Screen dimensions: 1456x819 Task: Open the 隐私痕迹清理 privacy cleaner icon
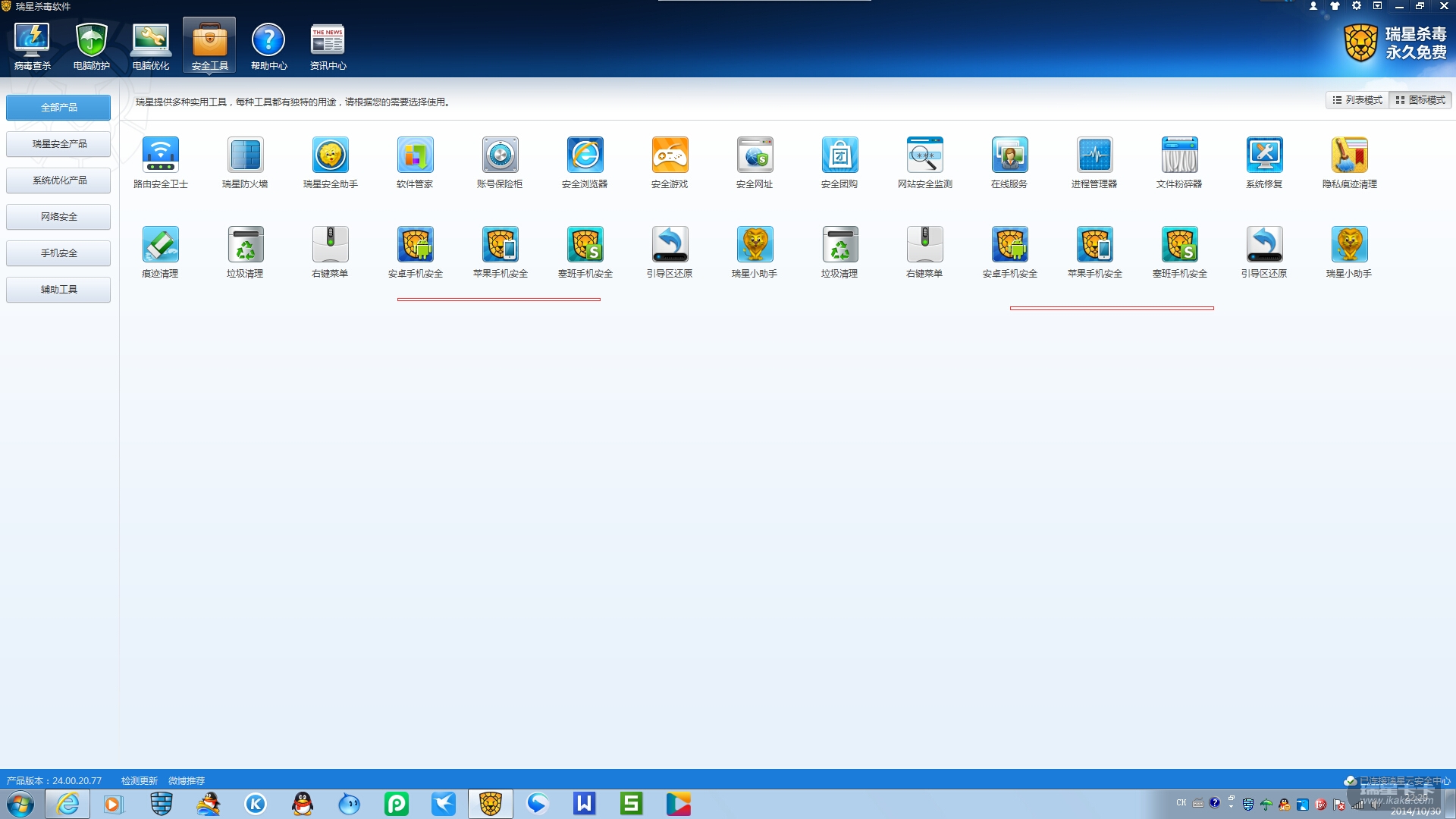pos(1349,156)
